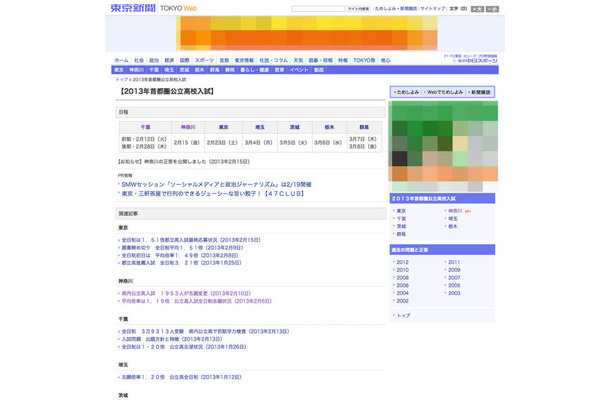Click Webでためしよみ in sidebar box
610x400 pixels.
pos(445,92)
